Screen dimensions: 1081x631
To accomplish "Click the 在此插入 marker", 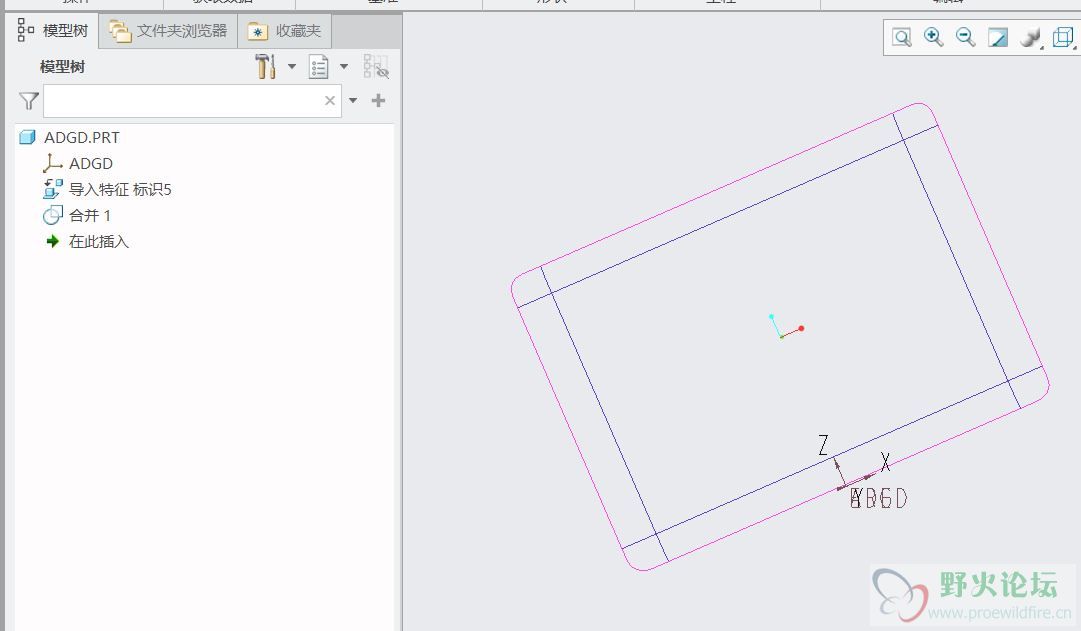I will click(99, 241).
